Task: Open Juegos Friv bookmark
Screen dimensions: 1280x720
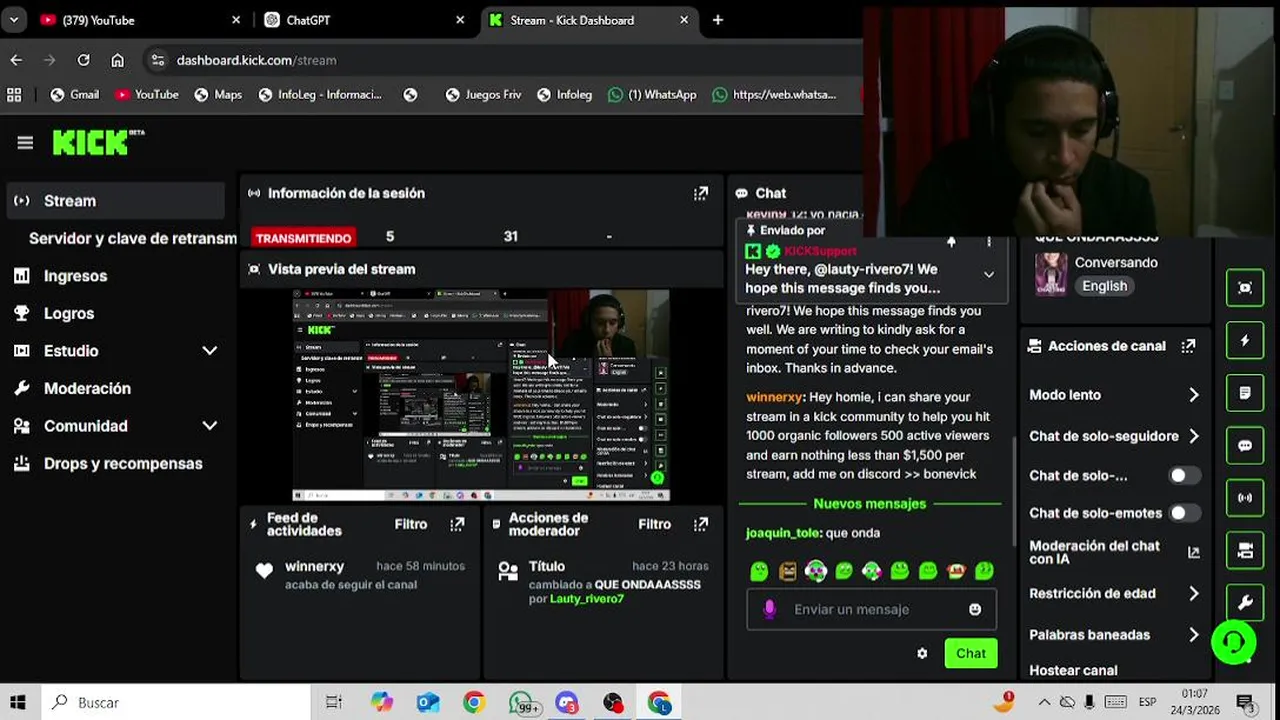Action: click(483, 95)
